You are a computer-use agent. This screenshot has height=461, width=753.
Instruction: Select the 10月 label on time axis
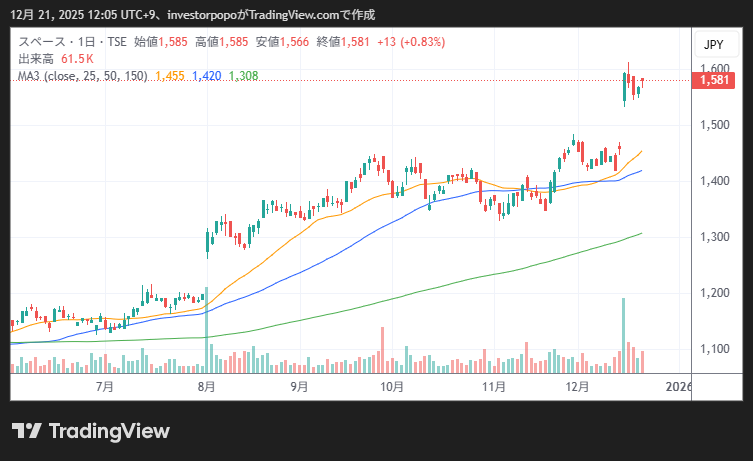click(392, 386)
